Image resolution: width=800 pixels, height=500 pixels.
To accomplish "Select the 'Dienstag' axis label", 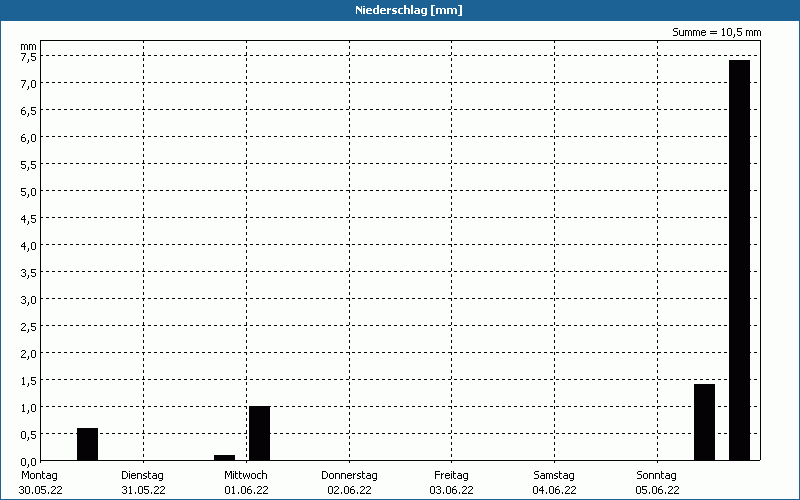I will pyautogui.click(x=142, y=475).
